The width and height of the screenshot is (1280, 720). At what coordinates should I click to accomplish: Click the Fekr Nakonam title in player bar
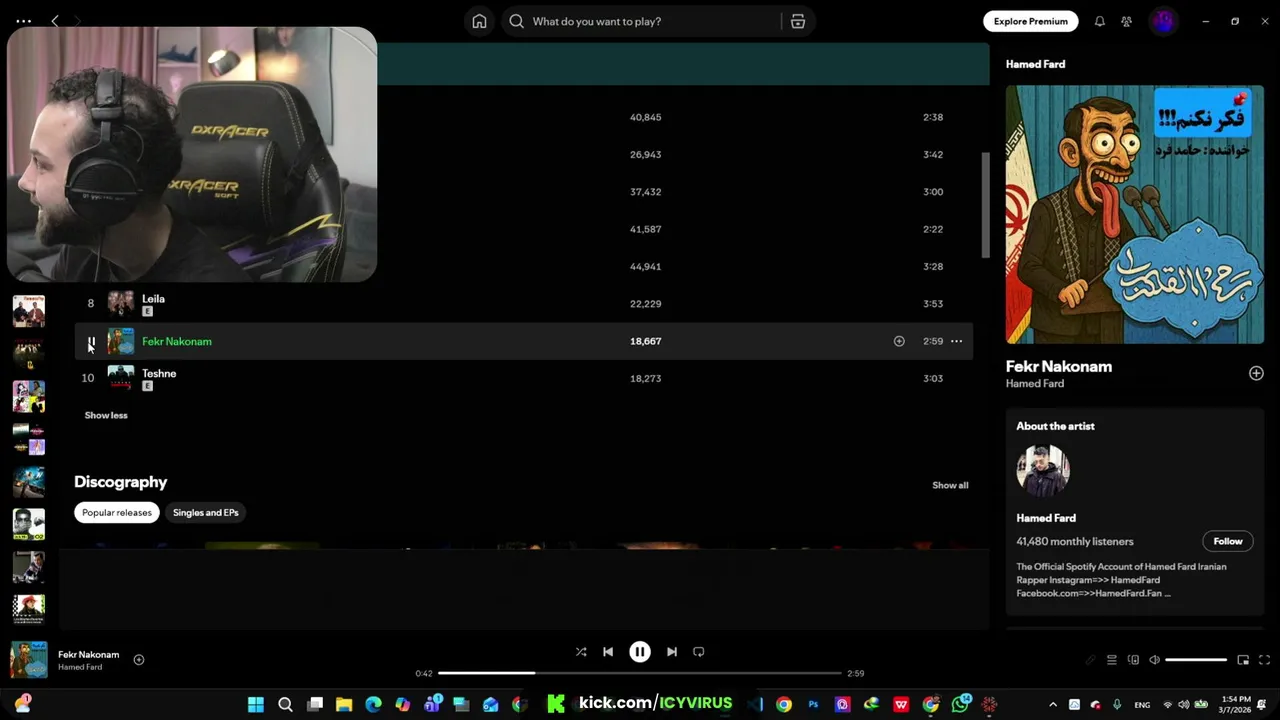coord(88,654)
